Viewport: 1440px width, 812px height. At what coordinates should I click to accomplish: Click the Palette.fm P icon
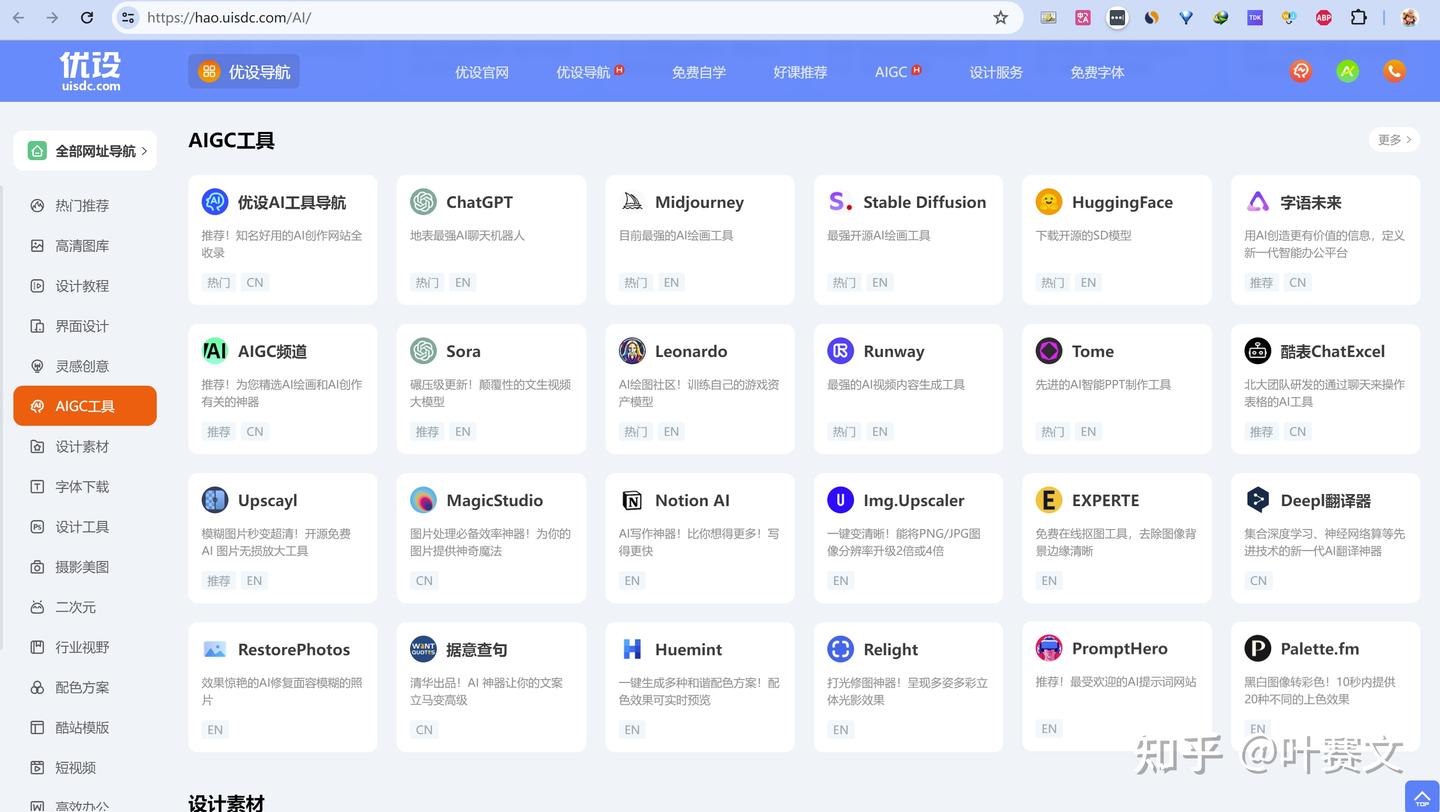pyautogui.click(x=1258, y=648)
